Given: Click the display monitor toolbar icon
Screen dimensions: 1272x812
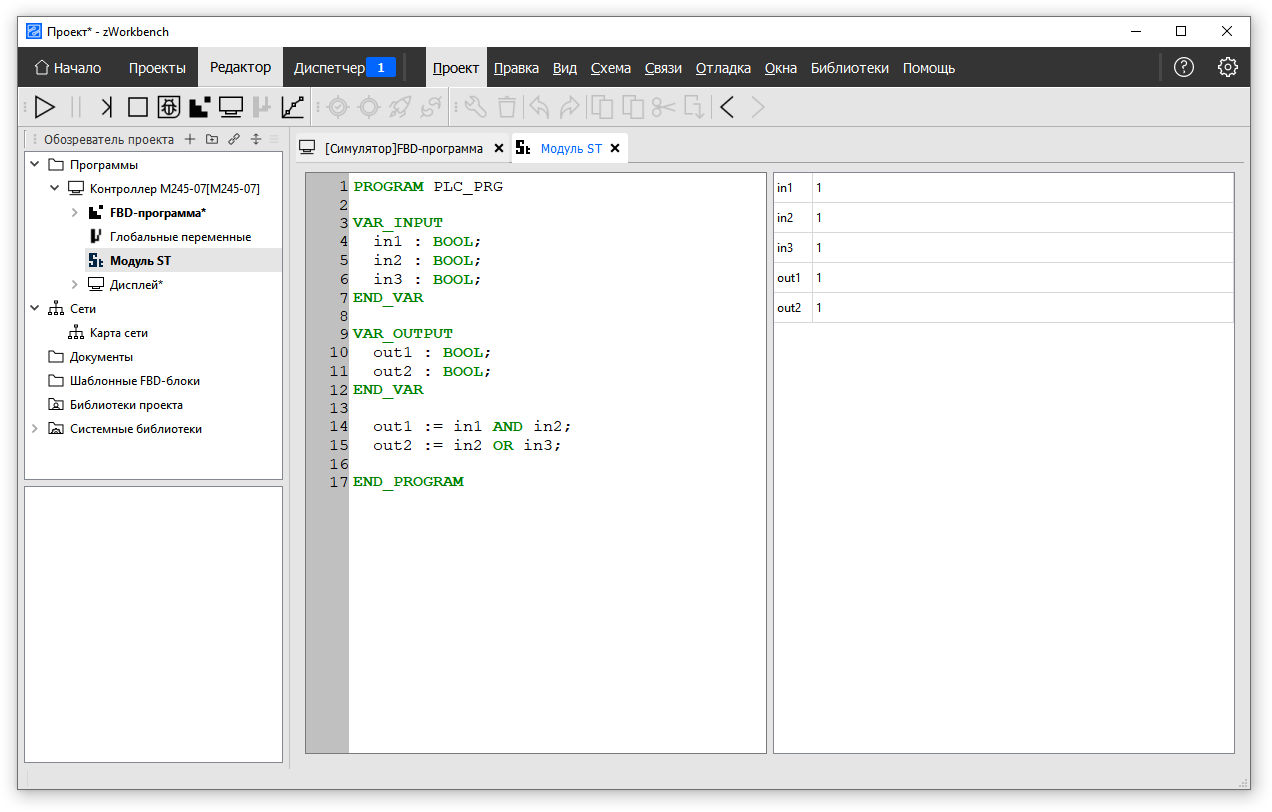Looking at the screenshot, I should [231, 107].
